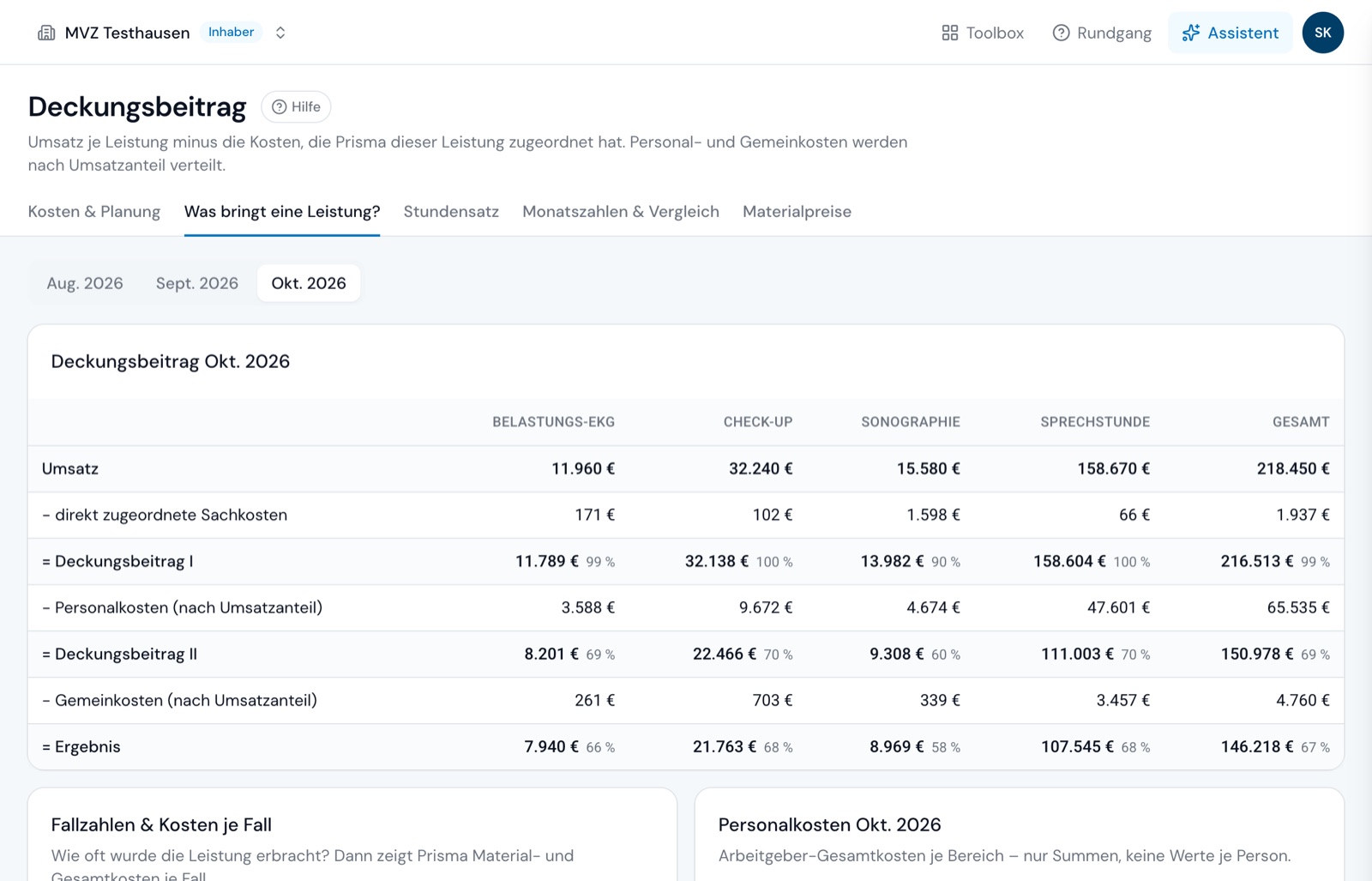Click Gemeinkosten Check-up value 703 €

773,700
